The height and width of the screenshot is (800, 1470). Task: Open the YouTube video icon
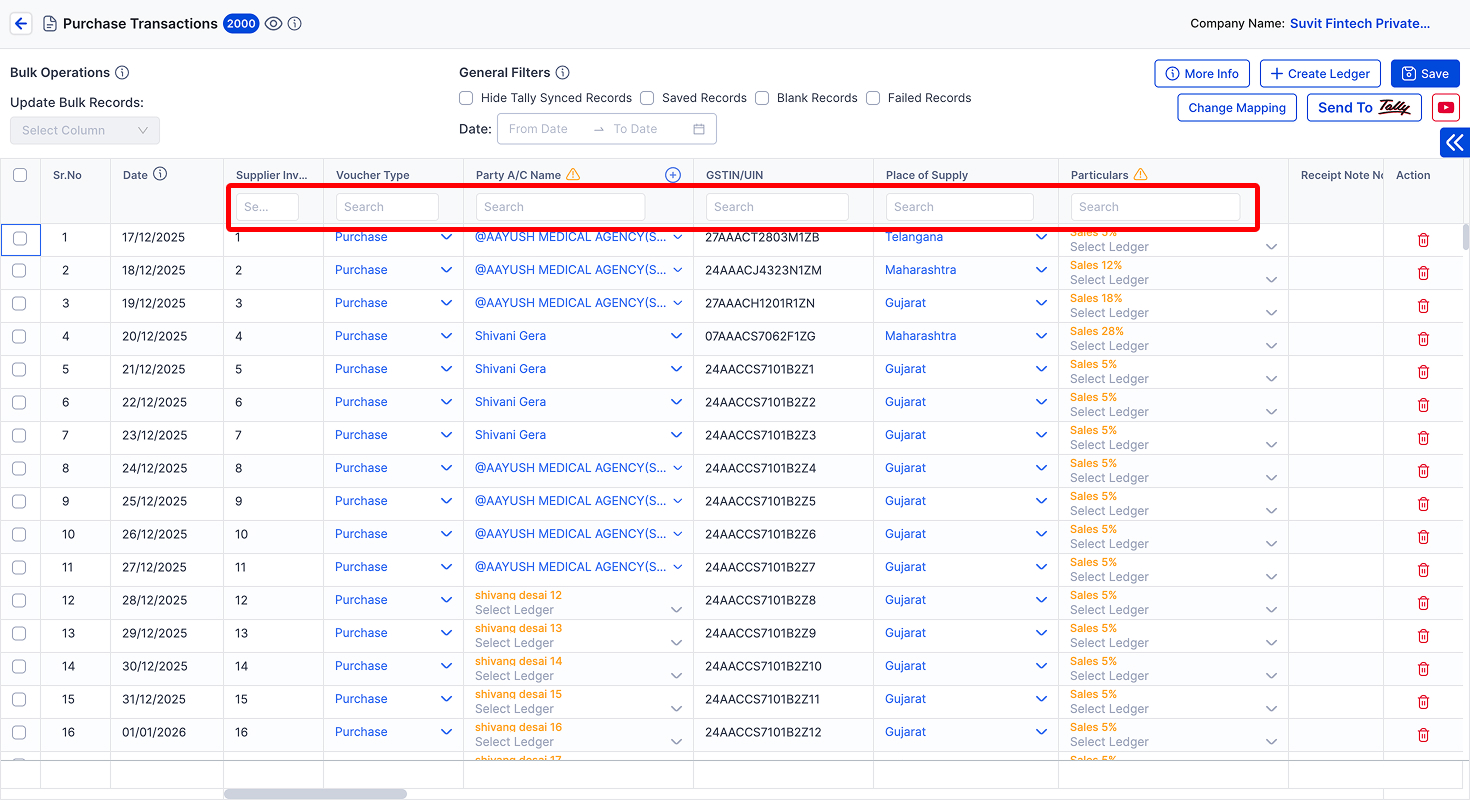tap(1445, 108)
